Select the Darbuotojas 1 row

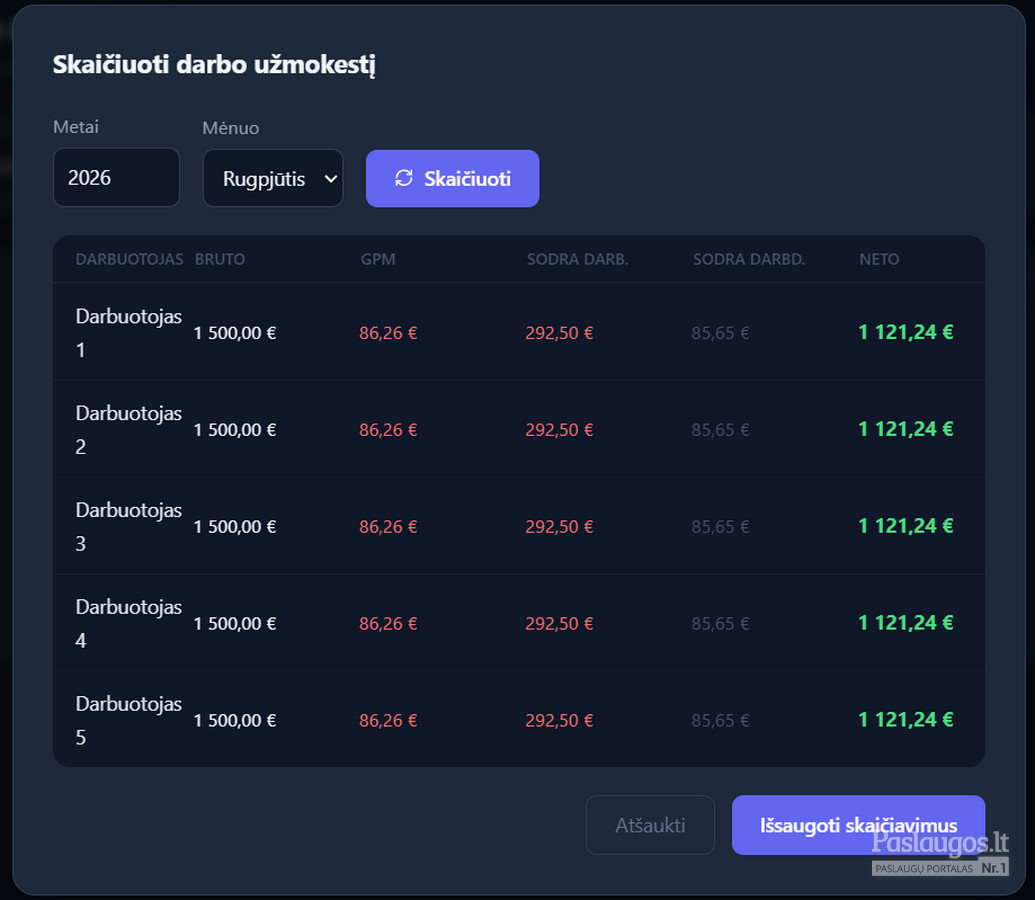click(x=519, y=332)
